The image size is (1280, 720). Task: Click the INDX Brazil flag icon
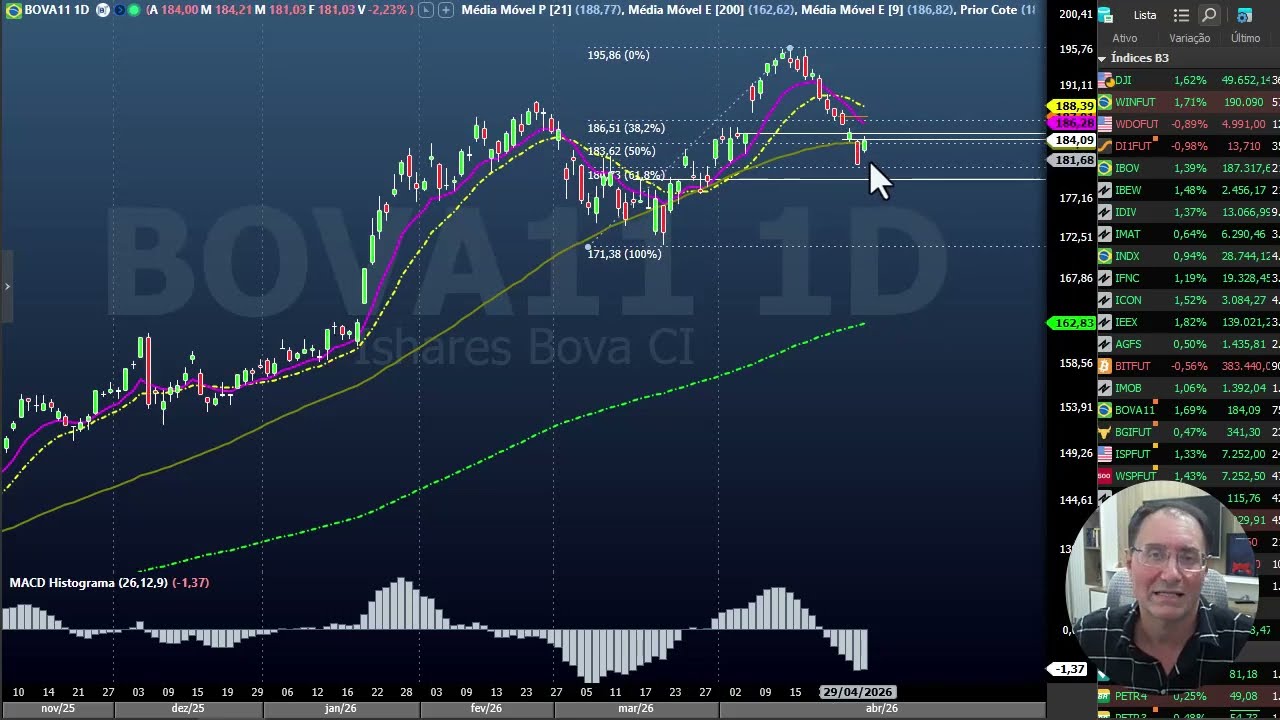coord(1105,256)
